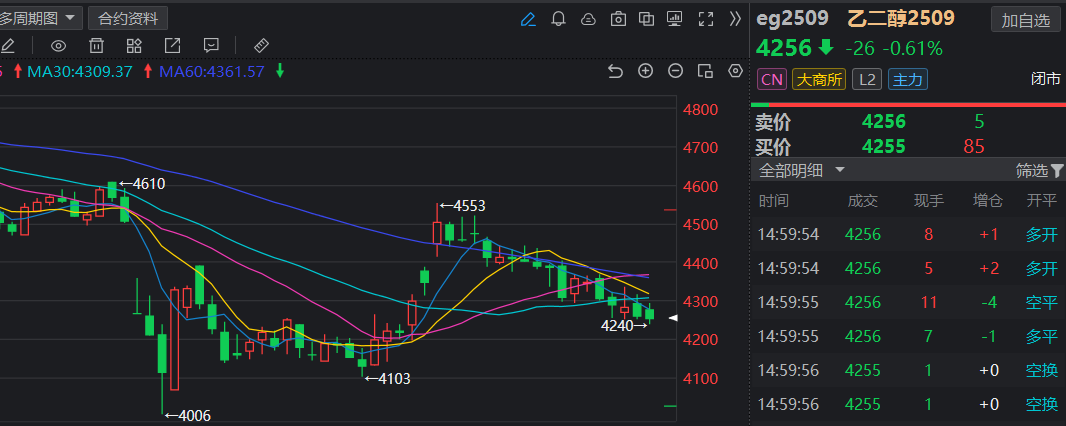This screenshot has height=426, width=1066.
Task: Click the camera screenshot icon
Action: (618, 19)
